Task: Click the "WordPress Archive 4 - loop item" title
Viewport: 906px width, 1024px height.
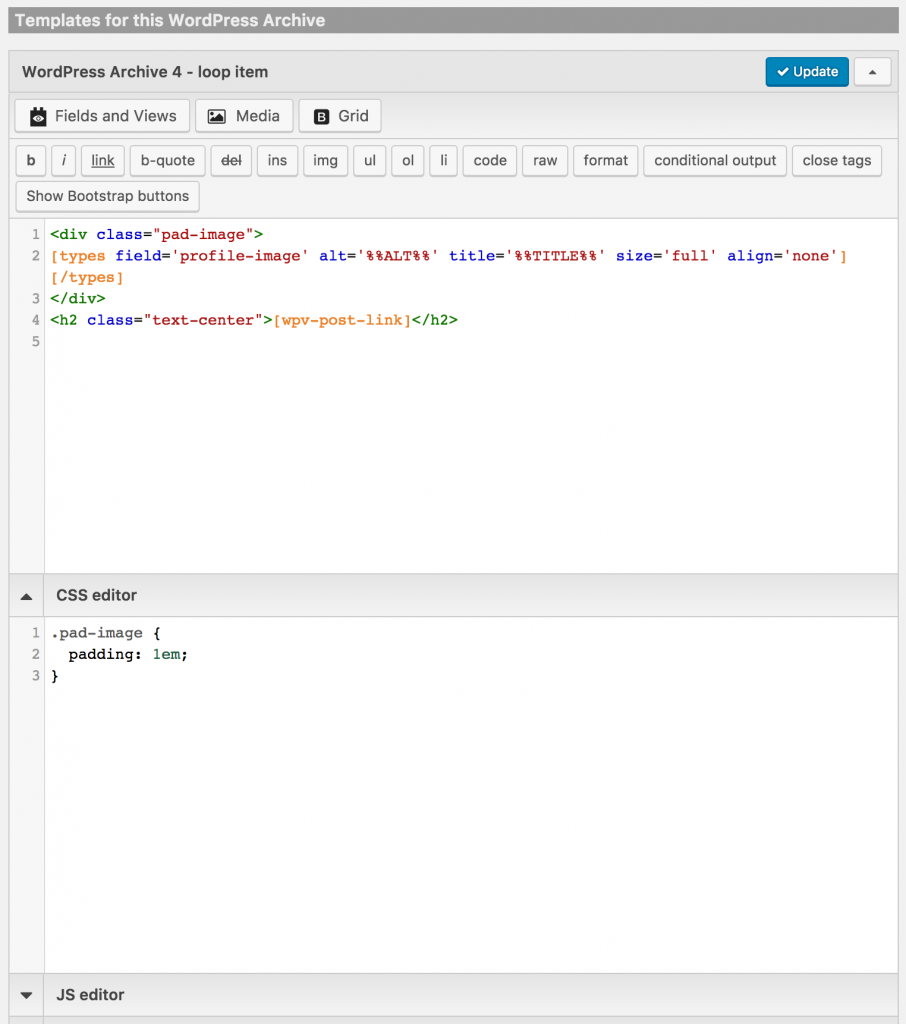Action: coord(145,72)
